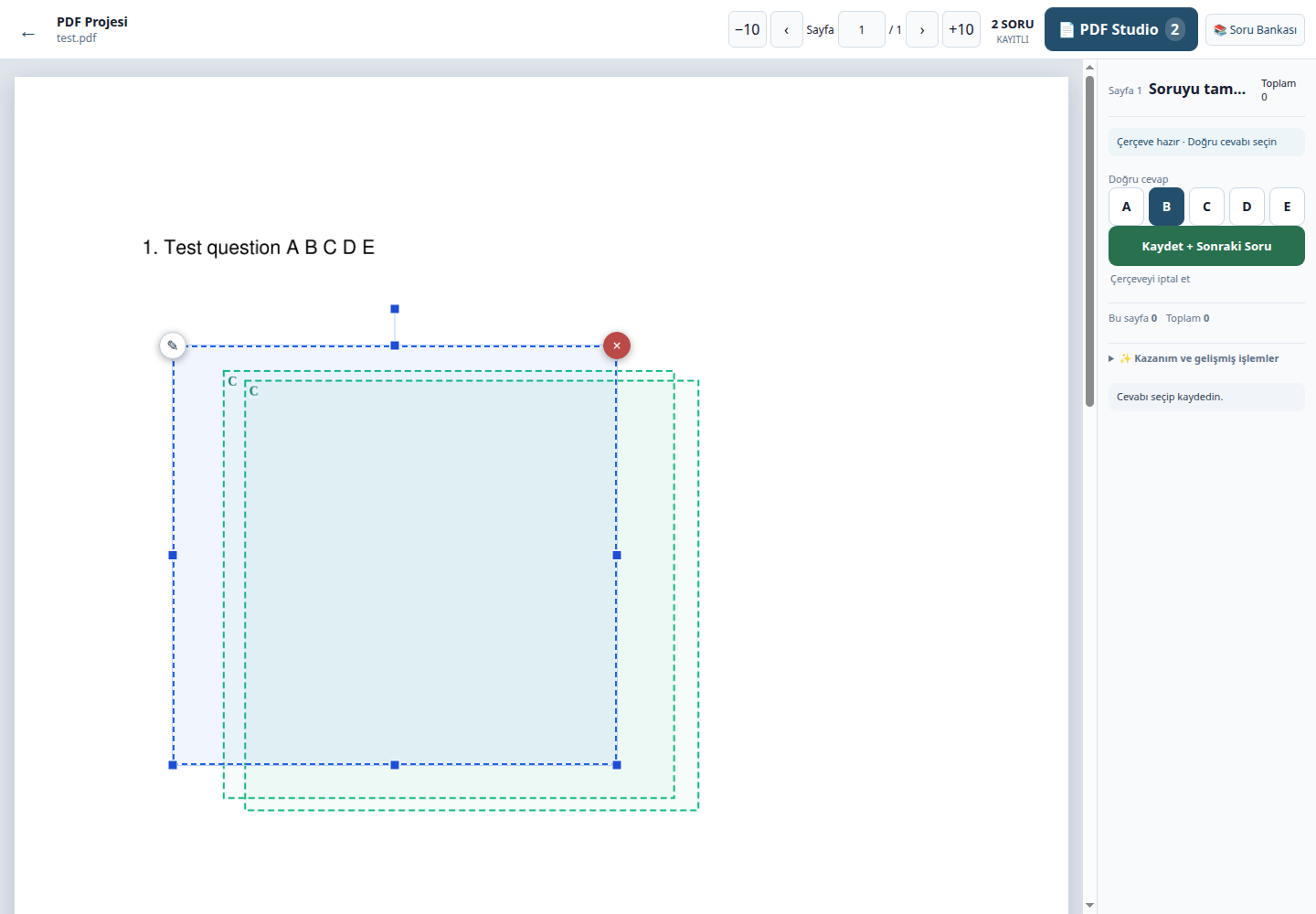Click the back arrow icon

(x=28, y=34)
